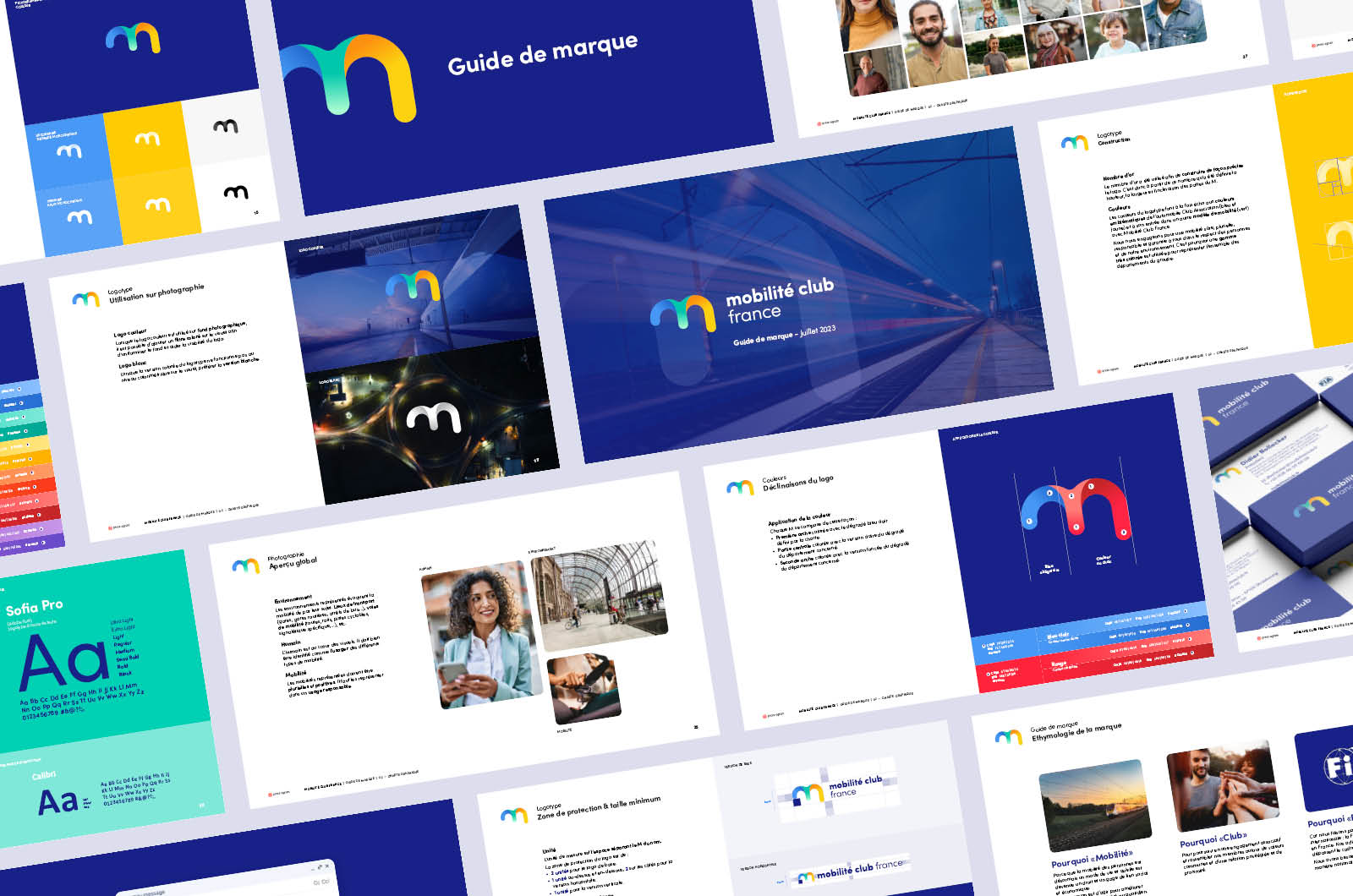Click the FIA logo tile

[x=1324, y=768]
